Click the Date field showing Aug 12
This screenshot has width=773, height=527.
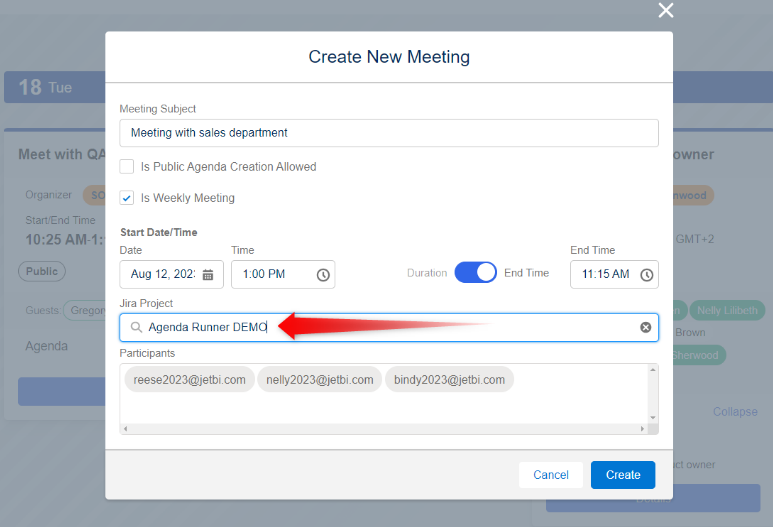pyautogui.click(x=171, y=274)
